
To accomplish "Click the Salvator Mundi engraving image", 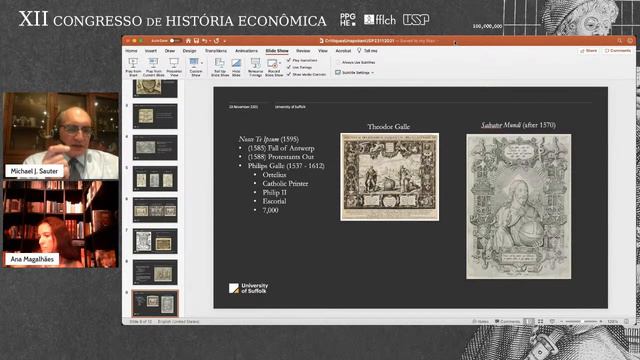I will click(x=519, y=207).
